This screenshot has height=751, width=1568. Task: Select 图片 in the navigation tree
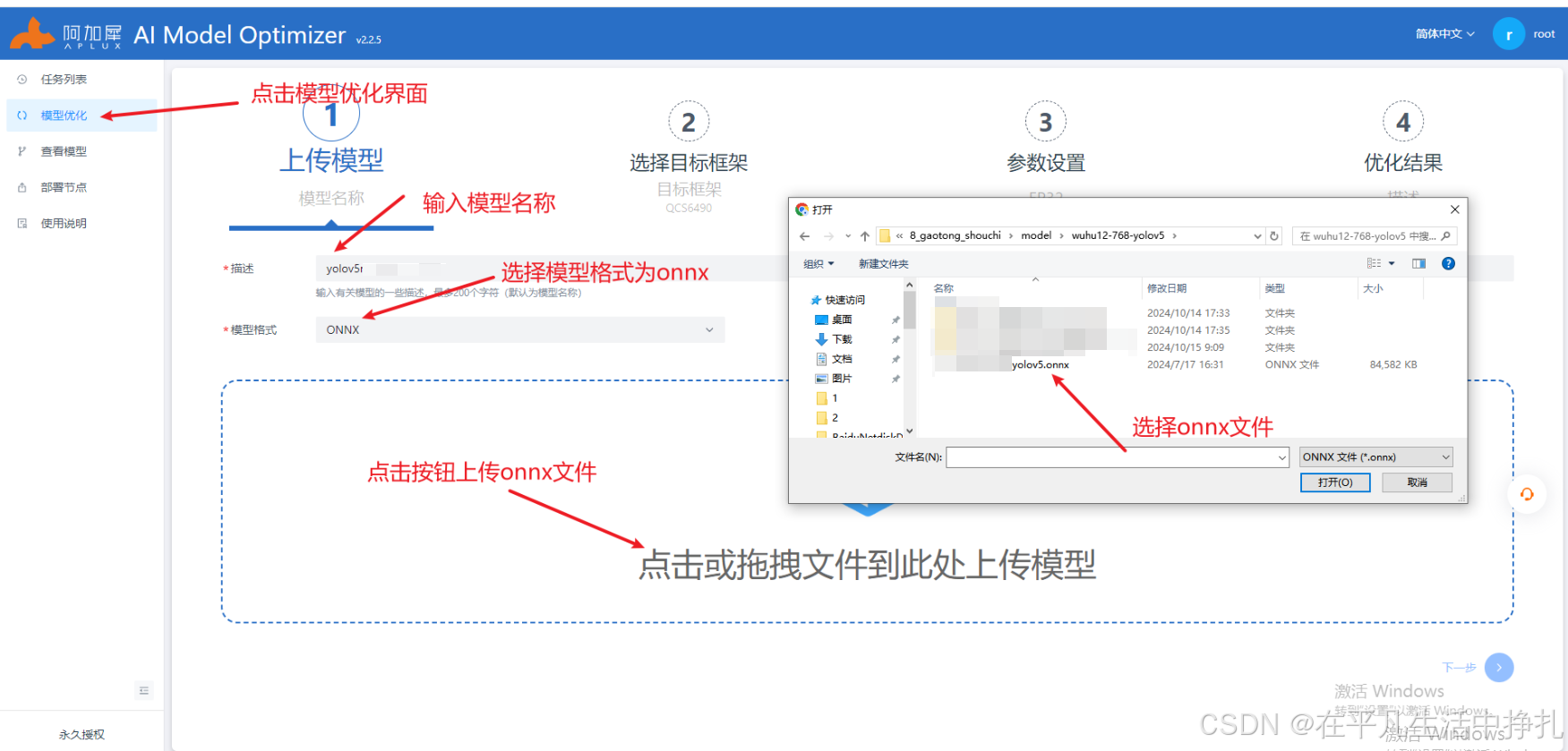[x=835, y=379]
